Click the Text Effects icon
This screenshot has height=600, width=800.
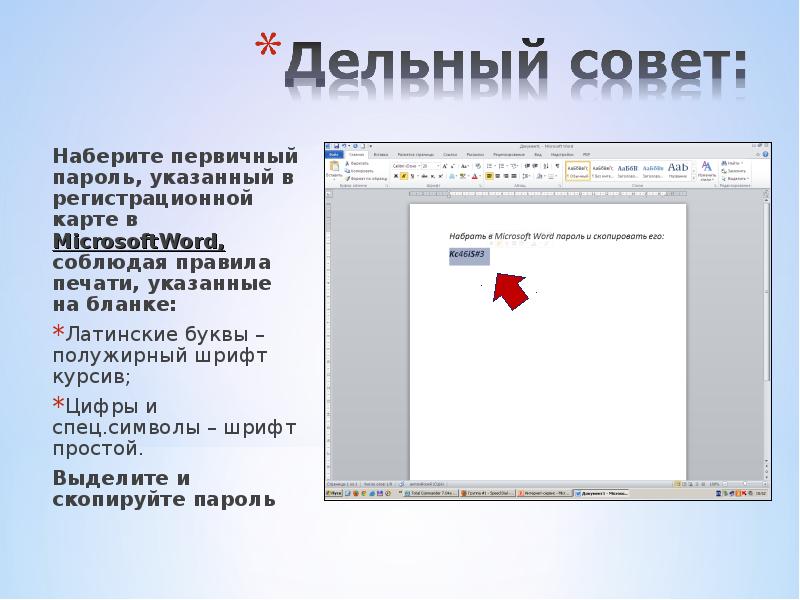click(453, 176)
